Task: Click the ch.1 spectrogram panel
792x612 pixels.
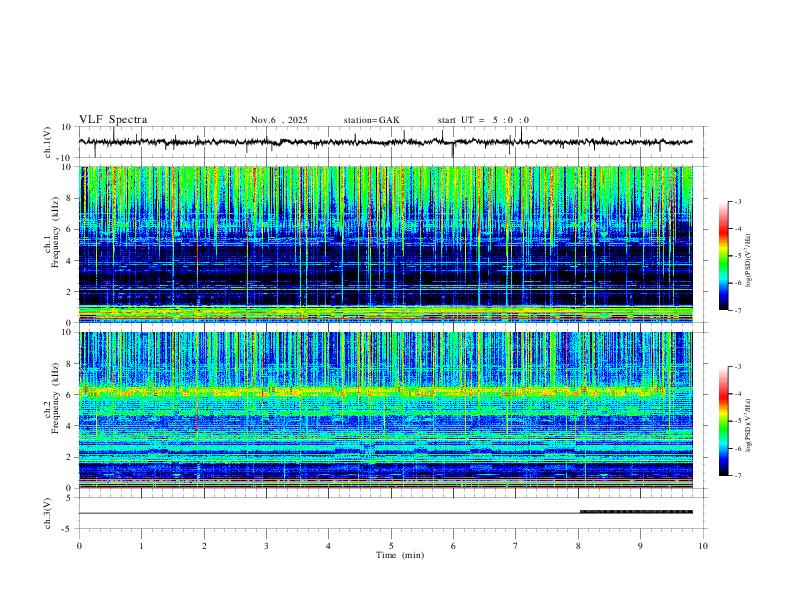Action: tap(386, 244)
